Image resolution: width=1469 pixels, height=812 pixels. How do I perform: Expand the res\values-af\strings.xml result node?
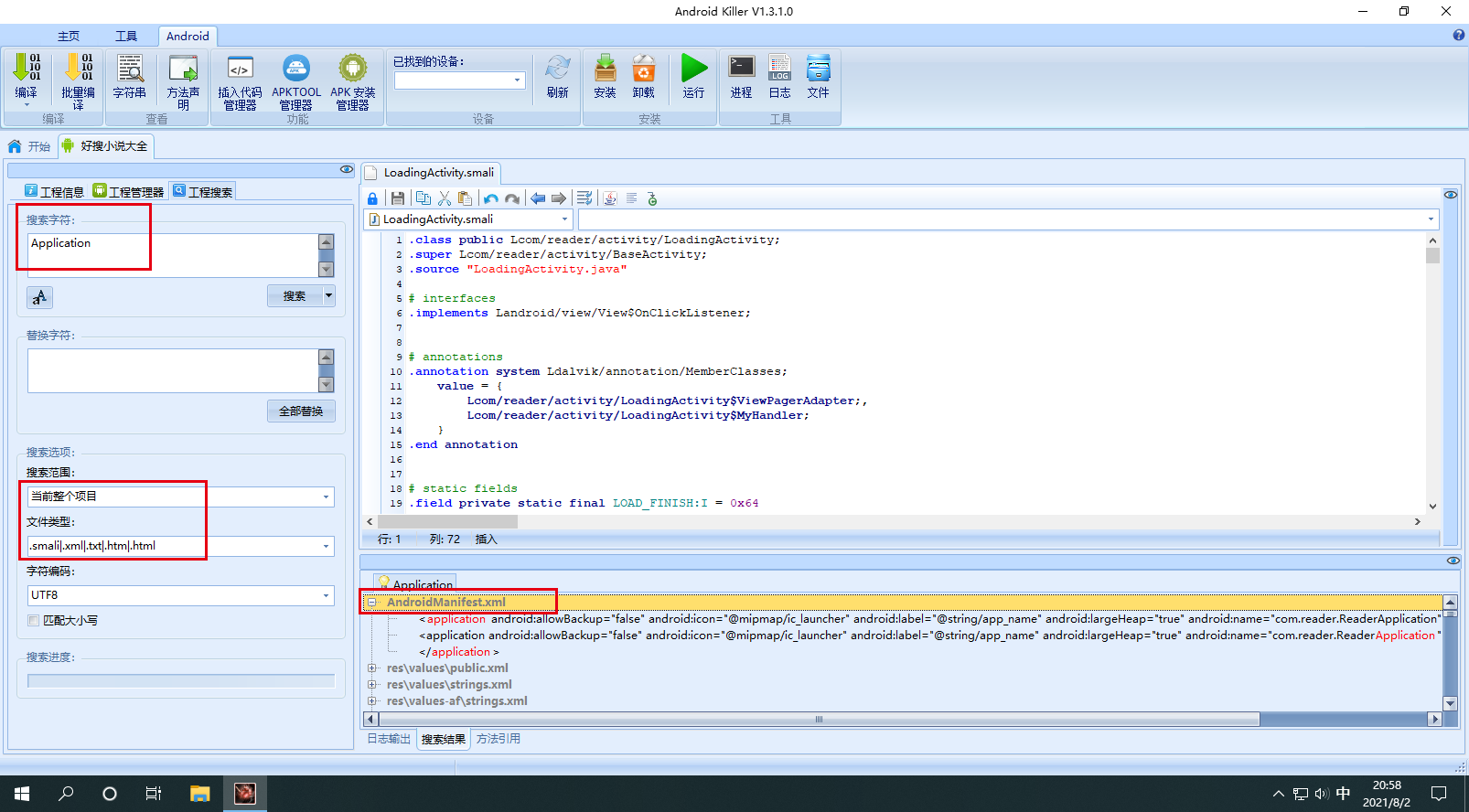pyautogui.click(x=372, y=700)
